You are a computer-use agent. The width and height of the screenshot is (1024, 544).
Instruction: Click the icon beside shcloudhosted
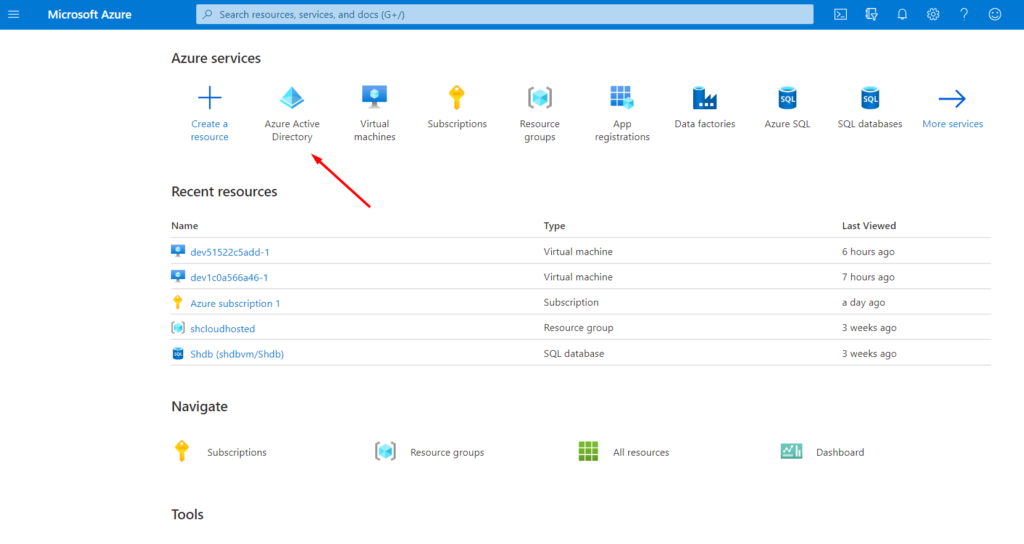click(x=178, y=328)
